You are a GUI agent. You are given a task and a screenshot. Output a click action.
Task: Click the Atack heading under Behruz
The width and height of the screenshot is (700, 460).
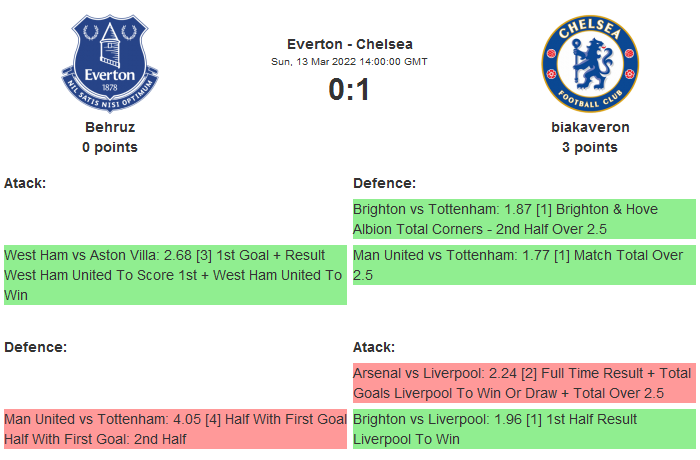coord(25,183)
